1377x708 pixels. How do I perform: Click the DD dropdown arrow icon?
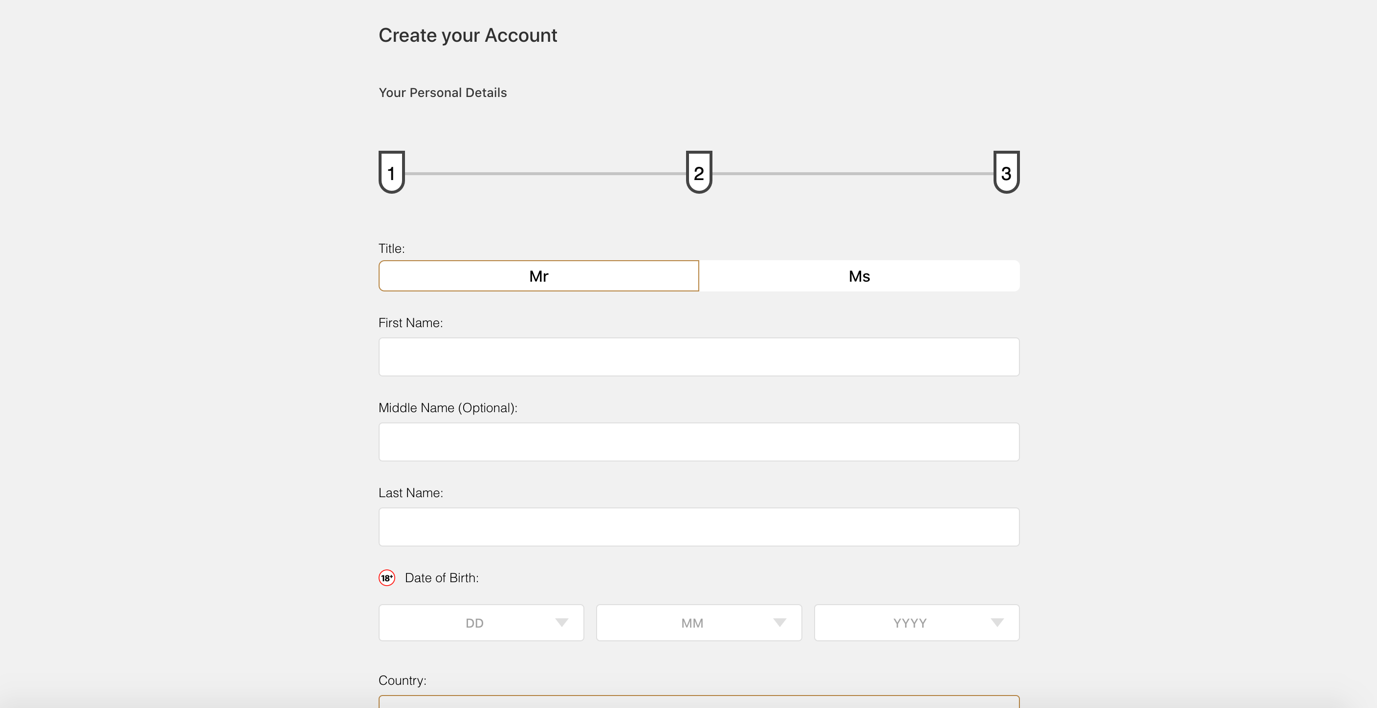562,623
